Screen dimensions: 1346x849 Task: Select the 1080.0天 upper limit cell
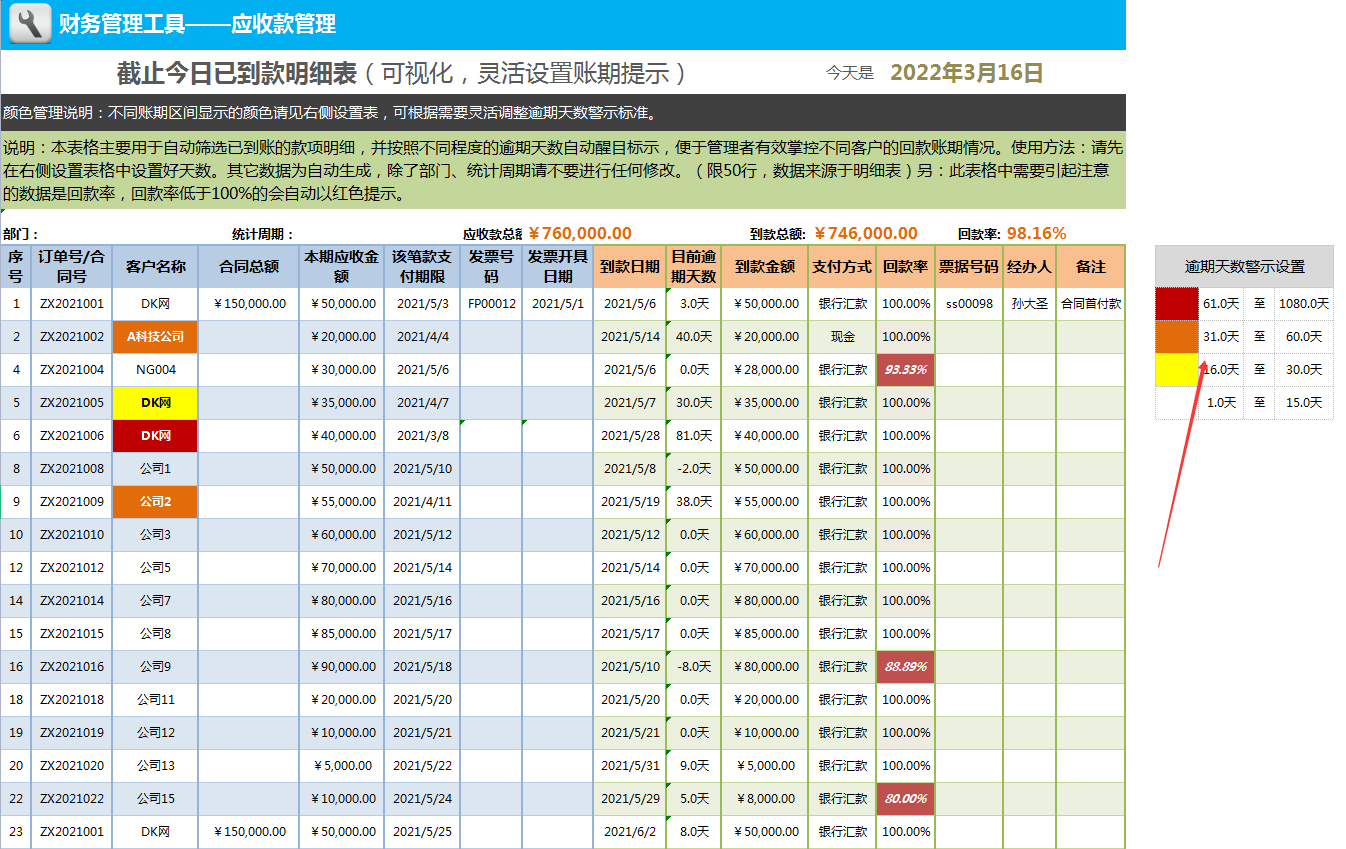[1304, 304]
